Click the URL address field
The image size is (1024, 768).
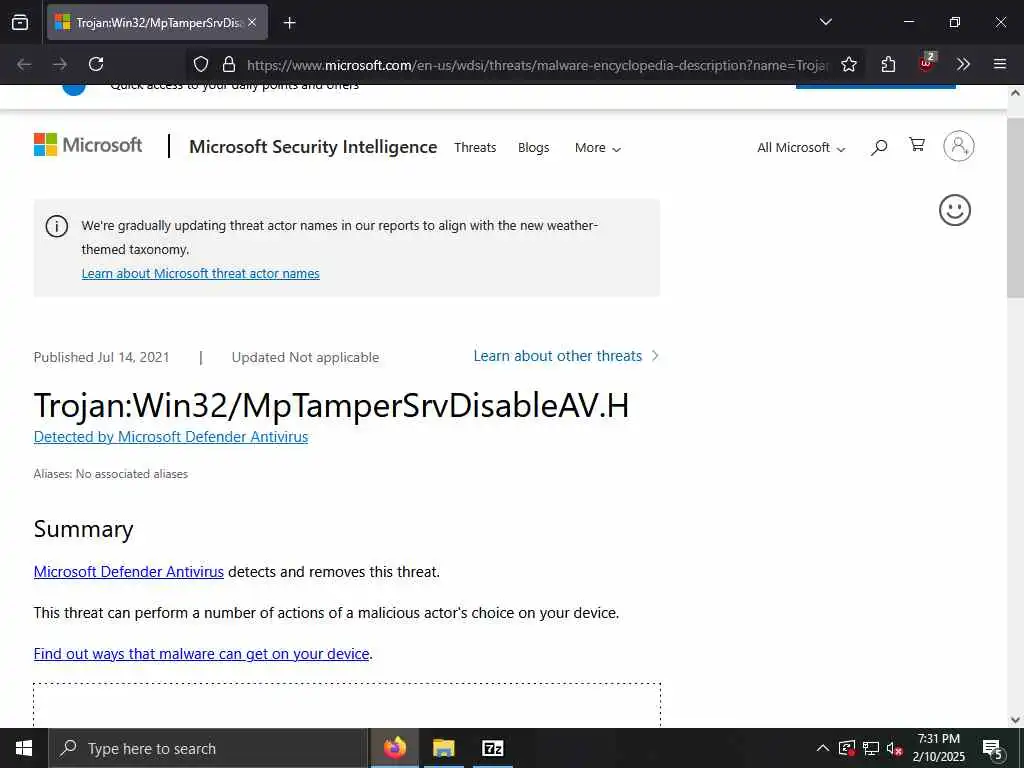[x=537, y=65]
